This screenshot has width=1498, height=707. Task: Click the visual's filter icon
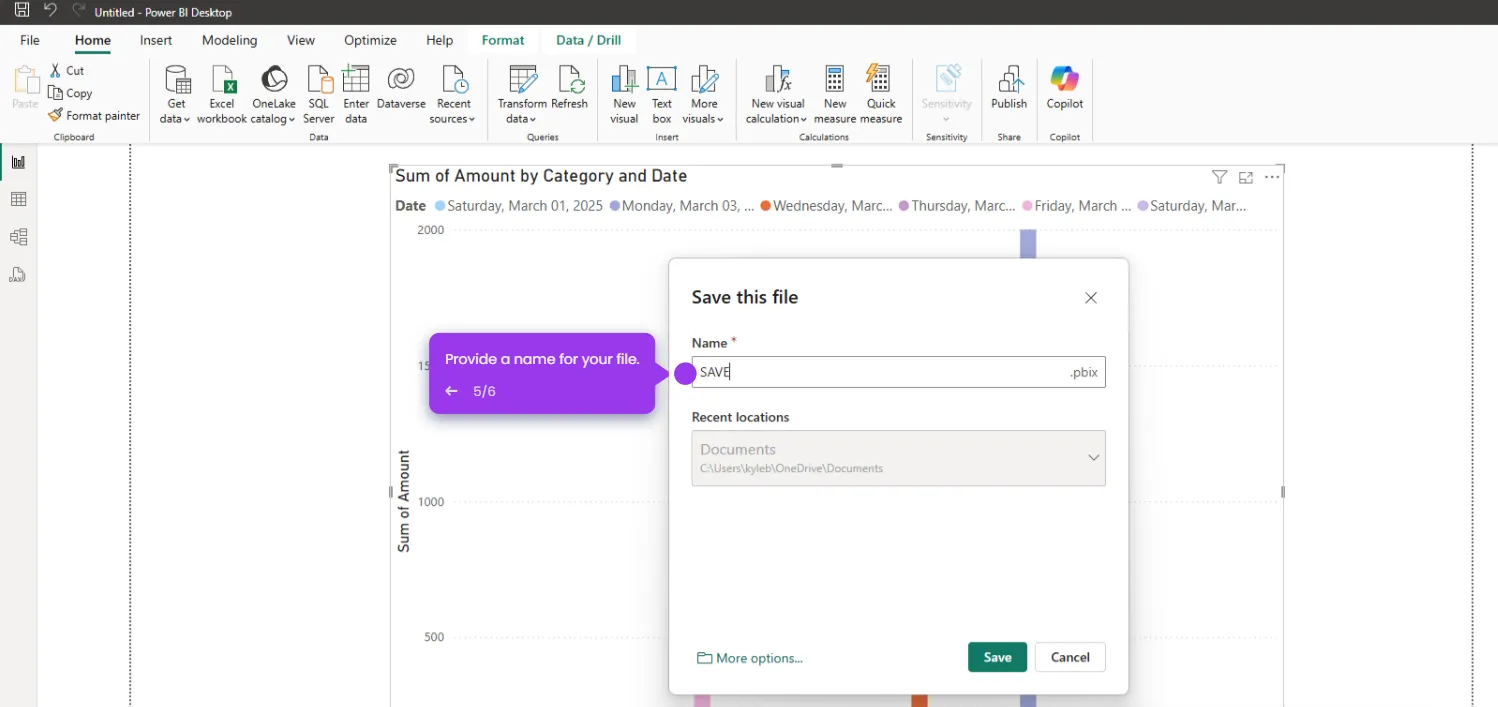point(1219,177)
